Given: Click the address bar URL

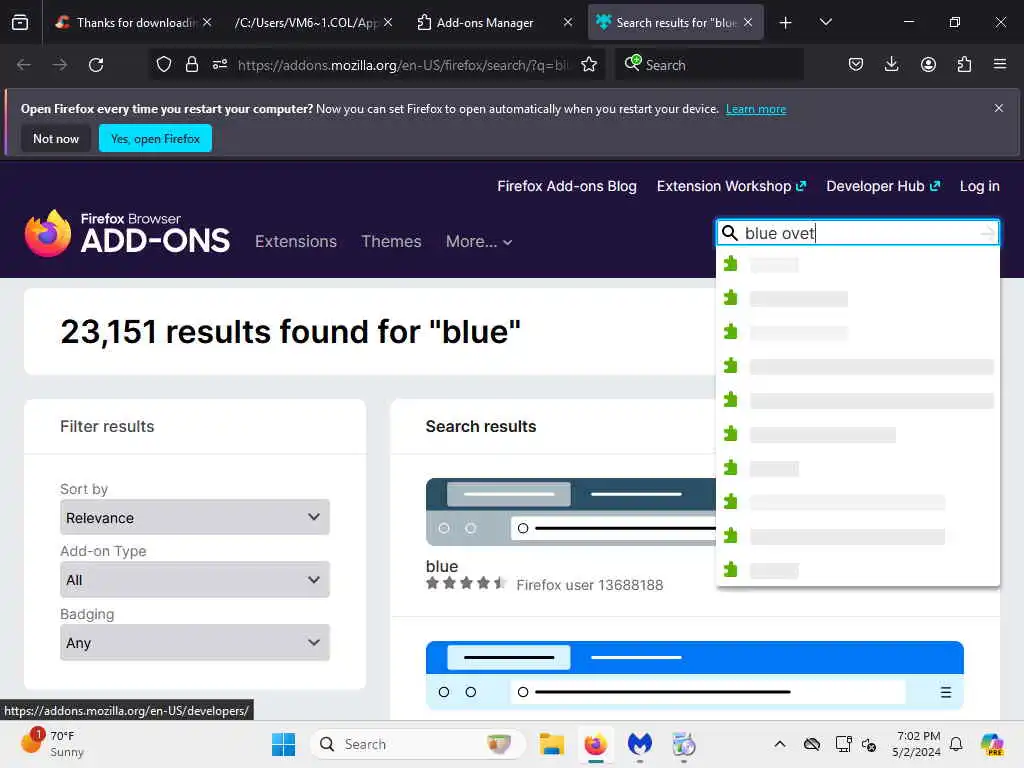Looking at the screenshot, I should tap(403, 65).
